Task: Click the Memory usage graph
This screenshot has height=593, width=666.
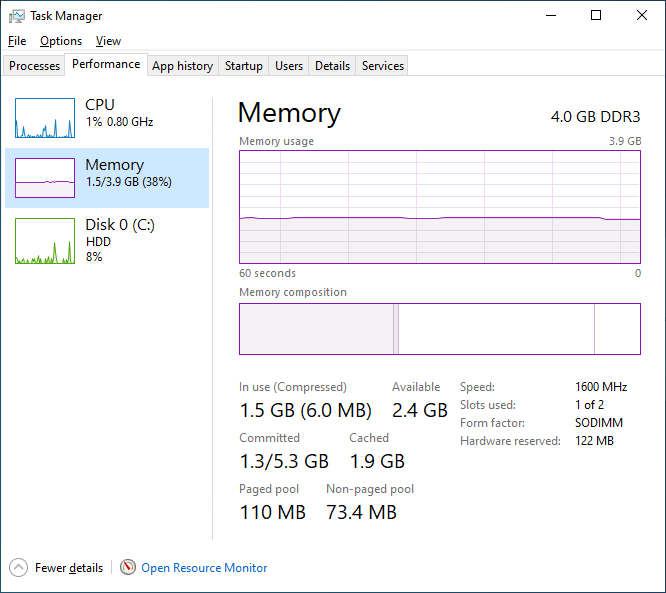Action: click(x=439, y=207)
